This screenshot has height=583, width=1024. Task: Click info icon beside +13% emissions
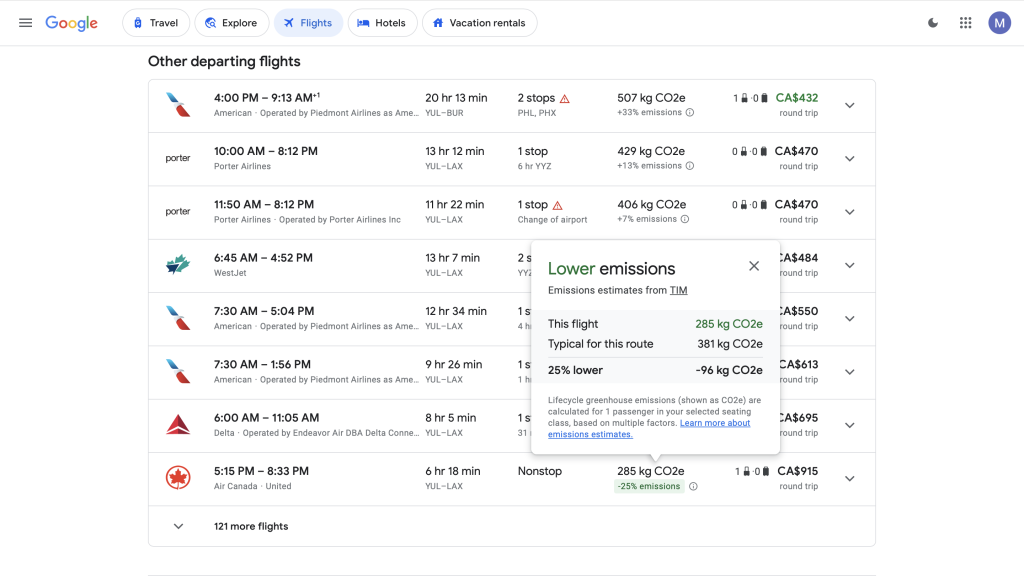click(x=690, y=166)
